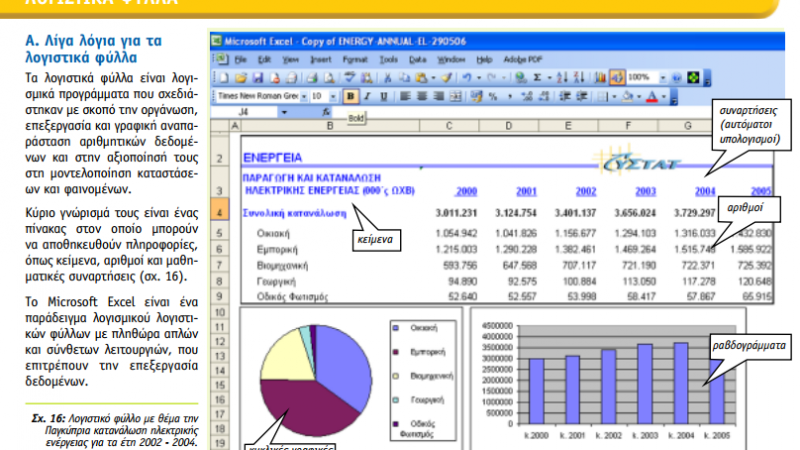Sort ascending with the A-Z icon

tap(562, 78)
